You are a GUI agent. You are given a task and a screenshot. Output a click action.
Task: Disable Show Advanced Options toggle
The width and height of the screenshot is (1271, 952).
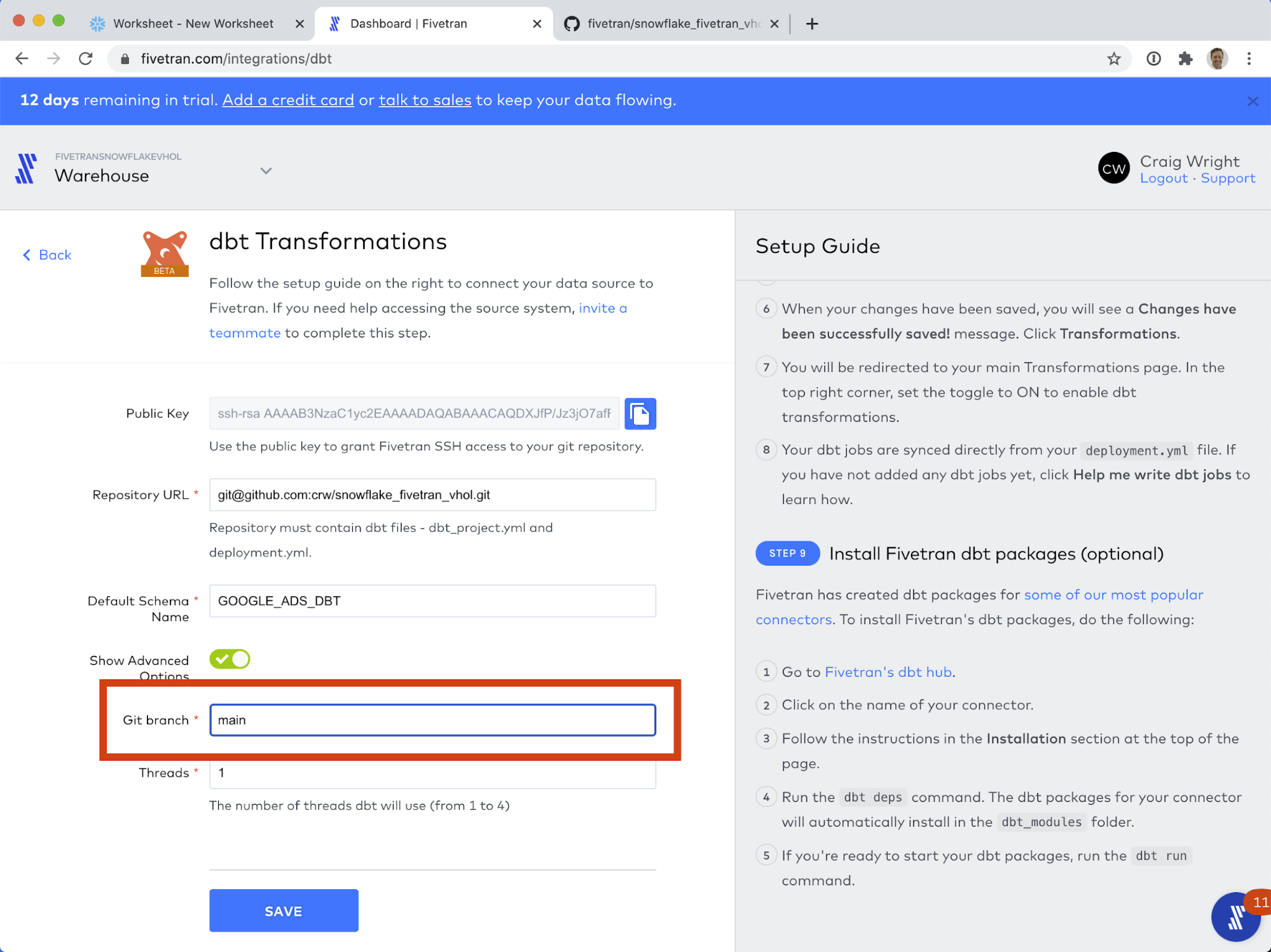click(230, 659)
